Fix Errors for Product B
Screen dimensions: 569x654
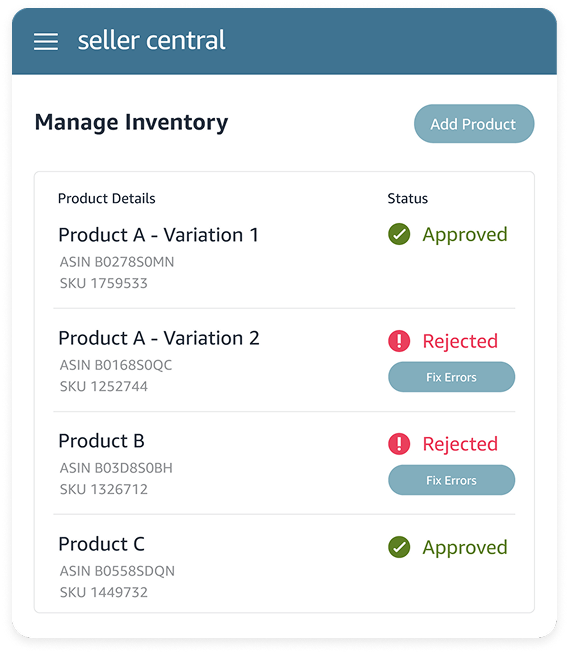coord(451,480)
